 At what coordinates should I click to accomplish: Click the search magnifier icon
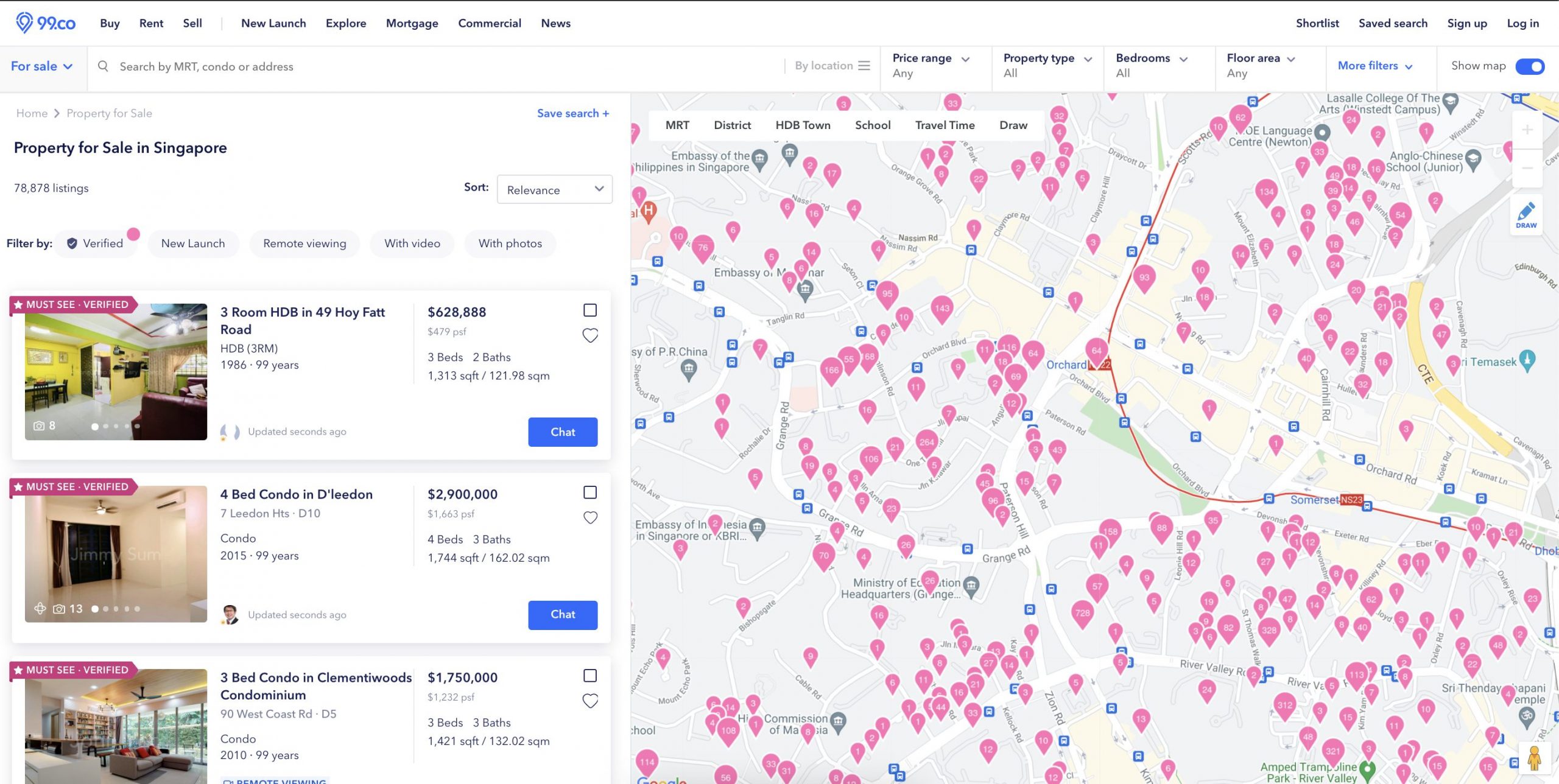click(x=103, y=66)
